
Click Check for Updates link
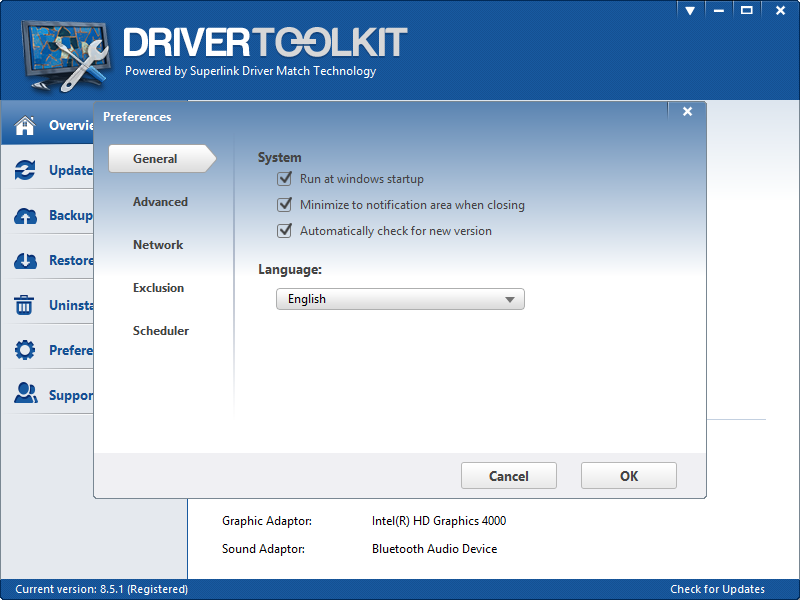[717, 589]
